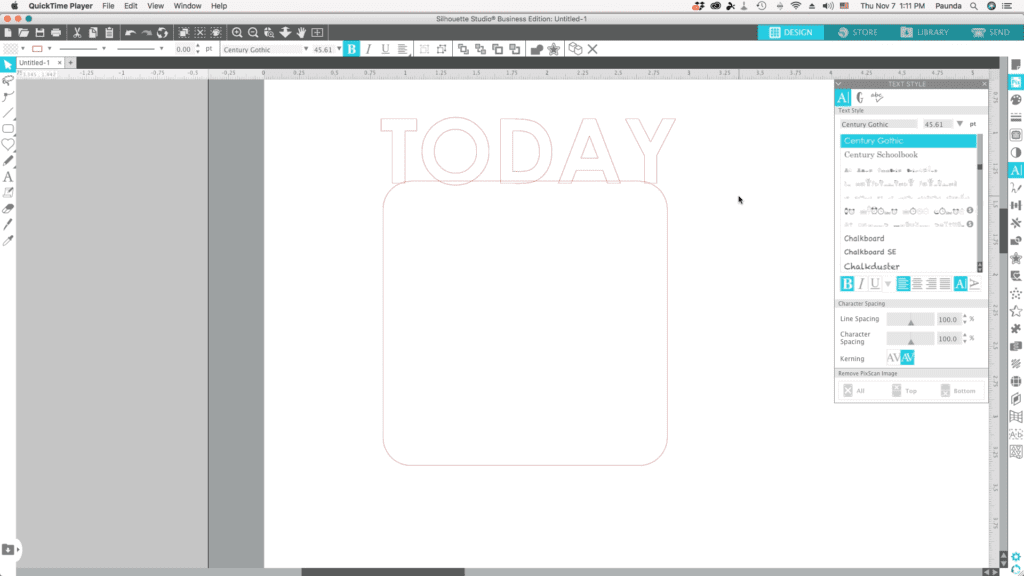This screenshot has width=1024, height=576.
Task: Toggle bold formatting in the Text Style panel
Action: [847, 283]
